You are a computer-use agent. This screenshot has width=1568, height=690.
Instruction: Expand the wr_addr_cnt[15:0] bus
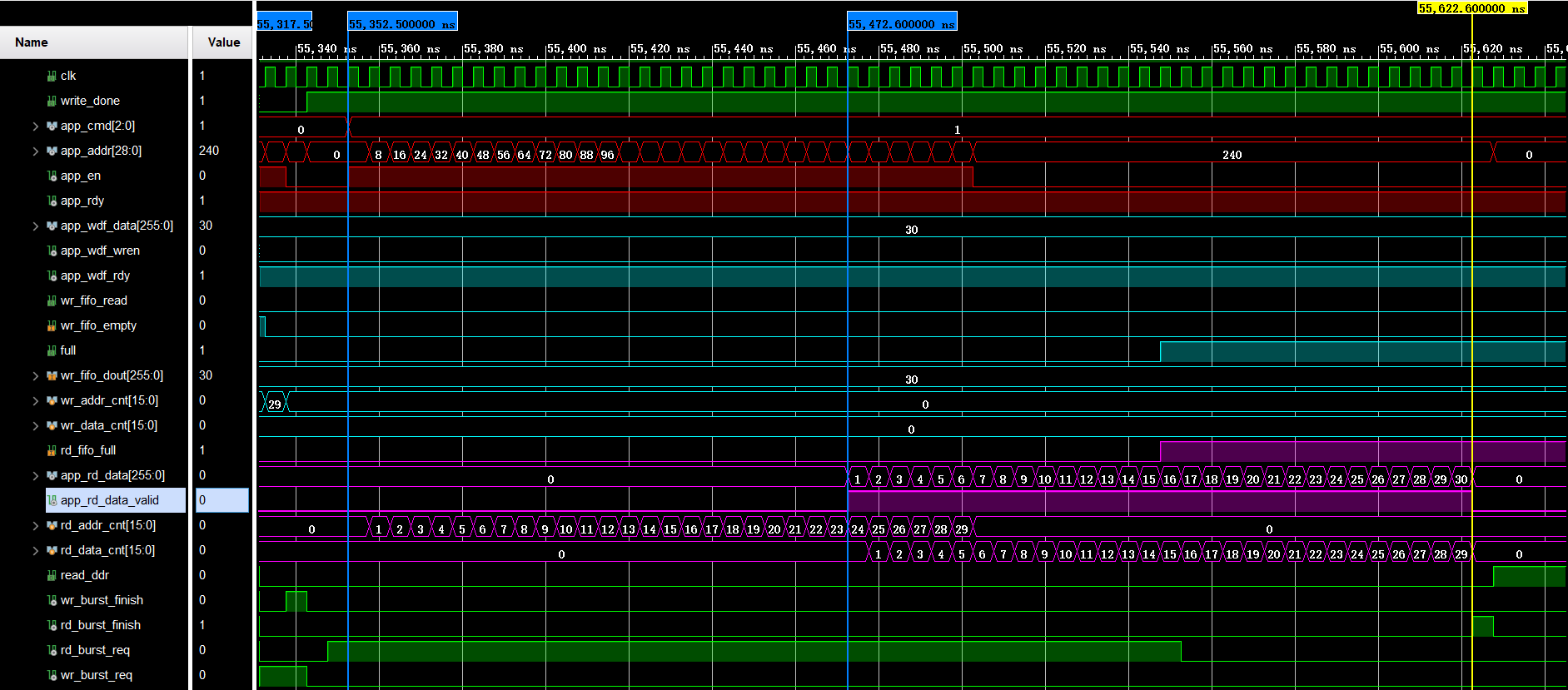point(36,401)
